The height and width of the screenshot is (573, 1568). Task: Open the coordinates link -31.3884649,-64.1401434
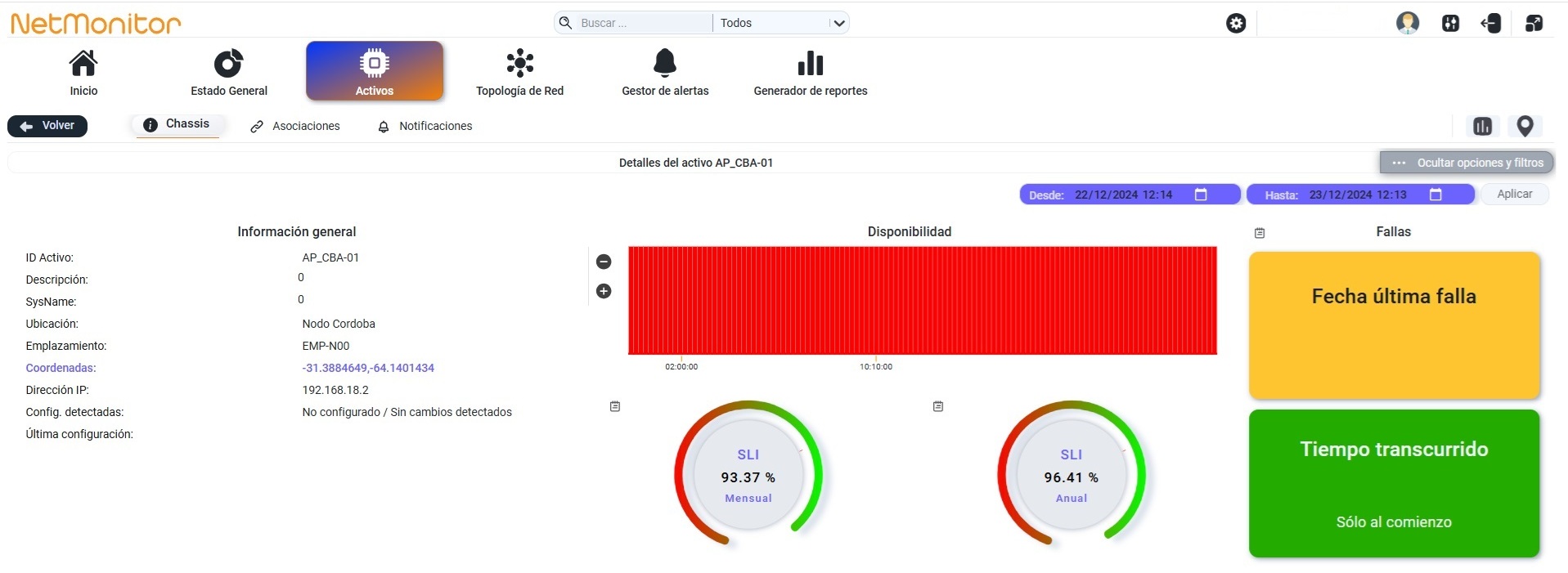coord(368,368)
